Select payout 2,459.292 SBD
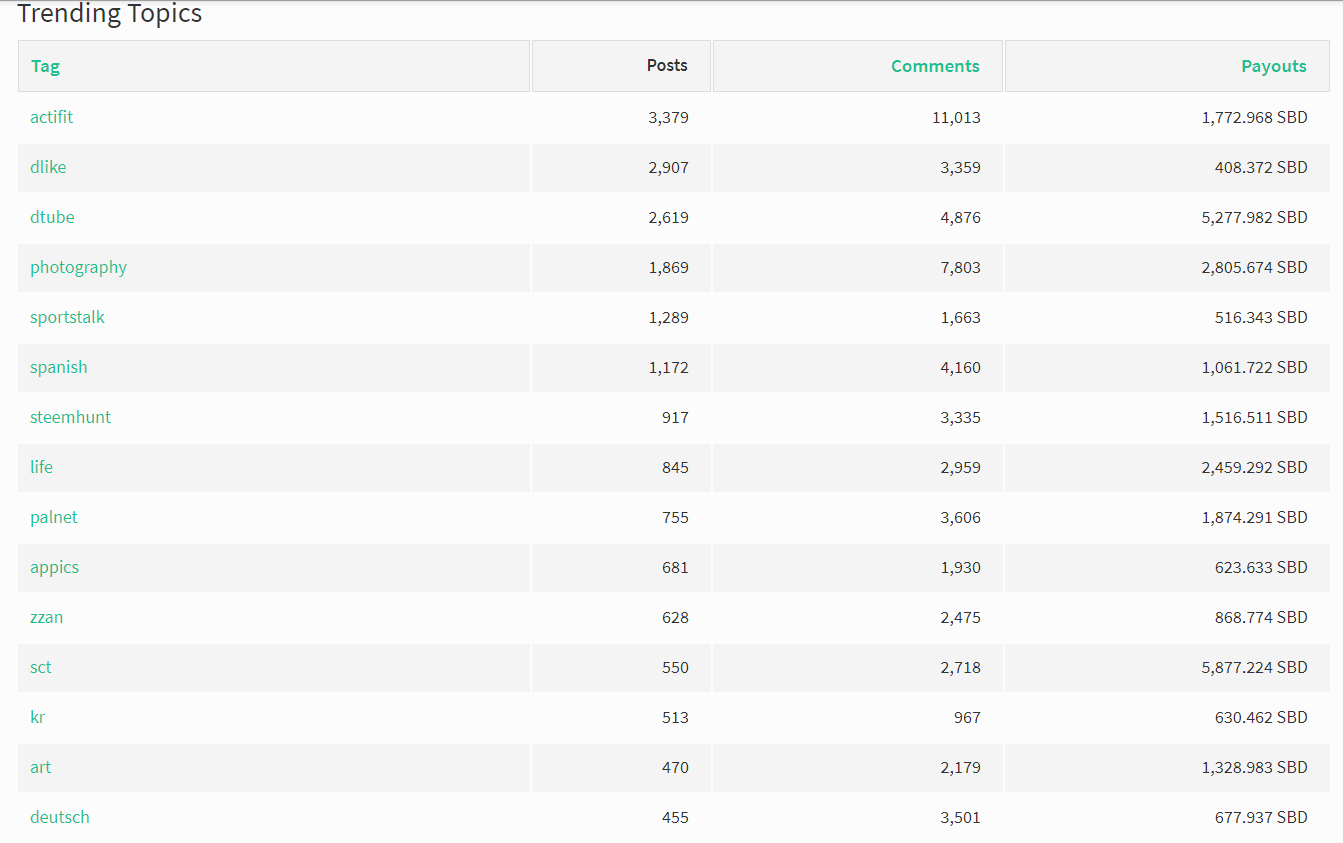This screenshot has height=843, width=1343. (x=1254, y=467)
